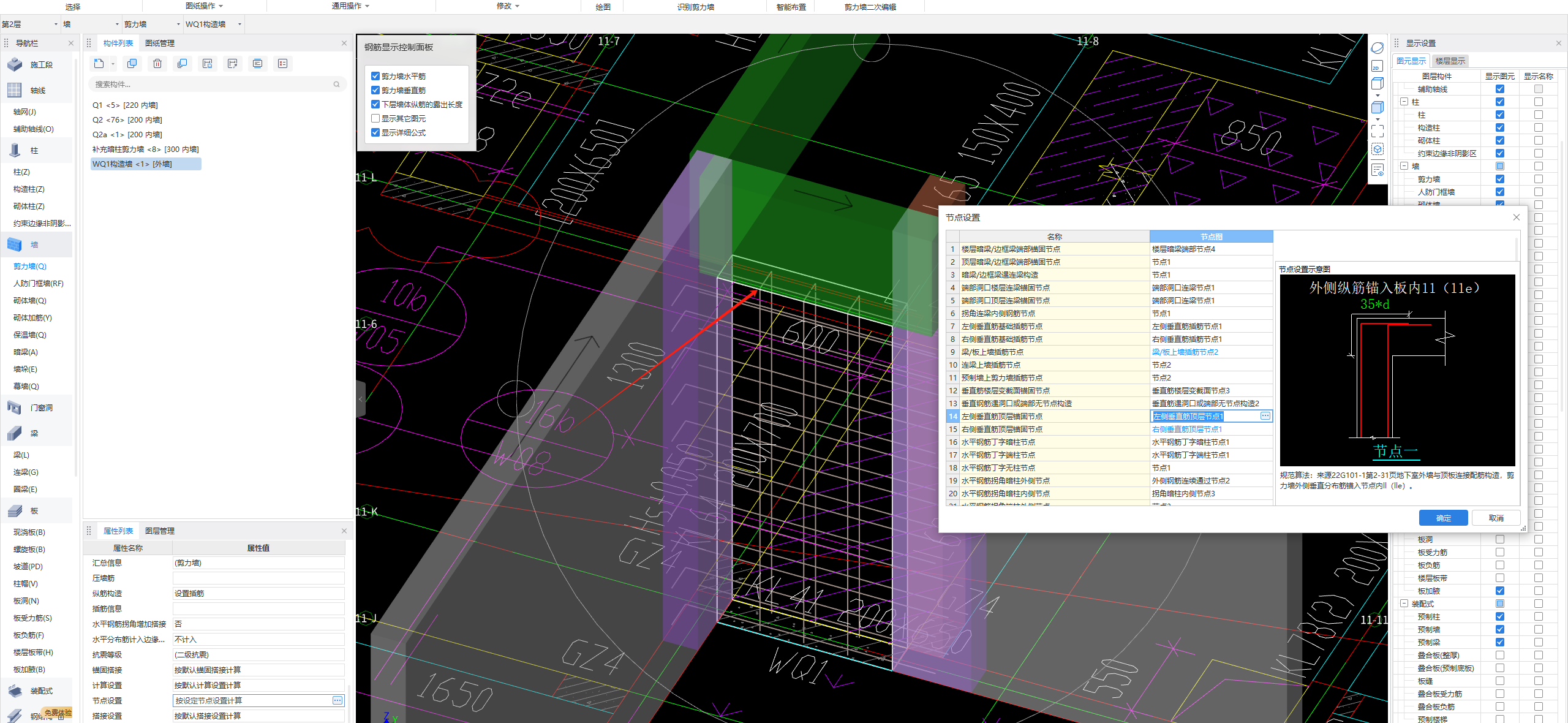
Task: Click the 板 slab category icon
Action: coord(15,510)
